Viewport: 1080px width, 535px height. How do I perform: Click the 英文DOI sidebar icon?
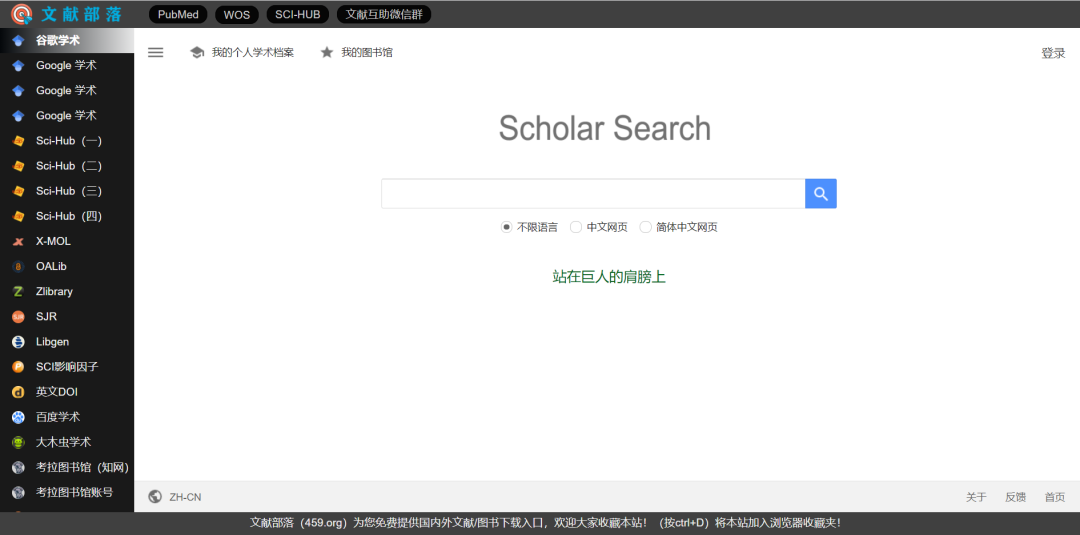19,392
